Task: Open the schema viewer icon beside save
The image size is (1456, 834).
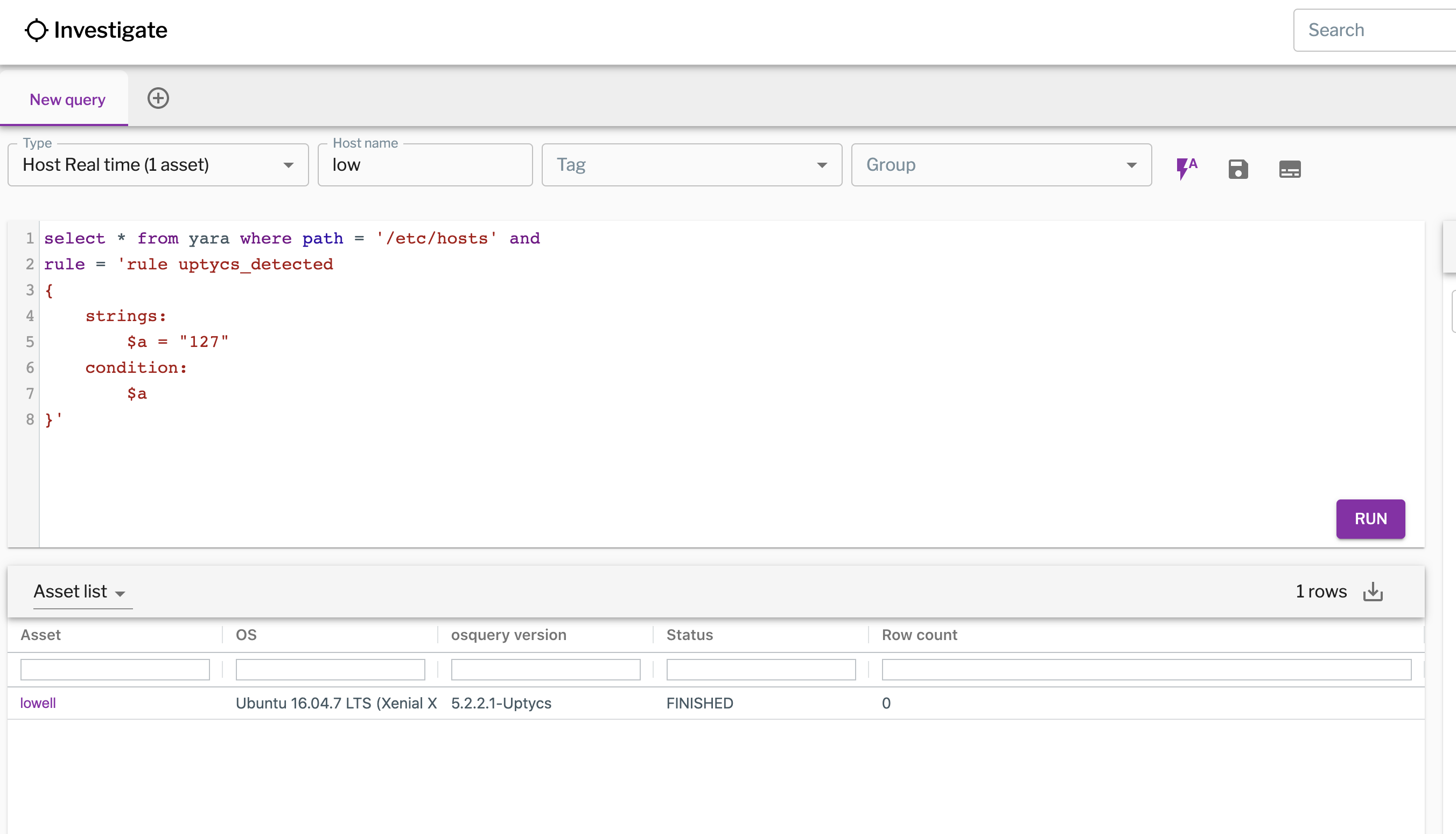Action: (x=1291, y=169)
